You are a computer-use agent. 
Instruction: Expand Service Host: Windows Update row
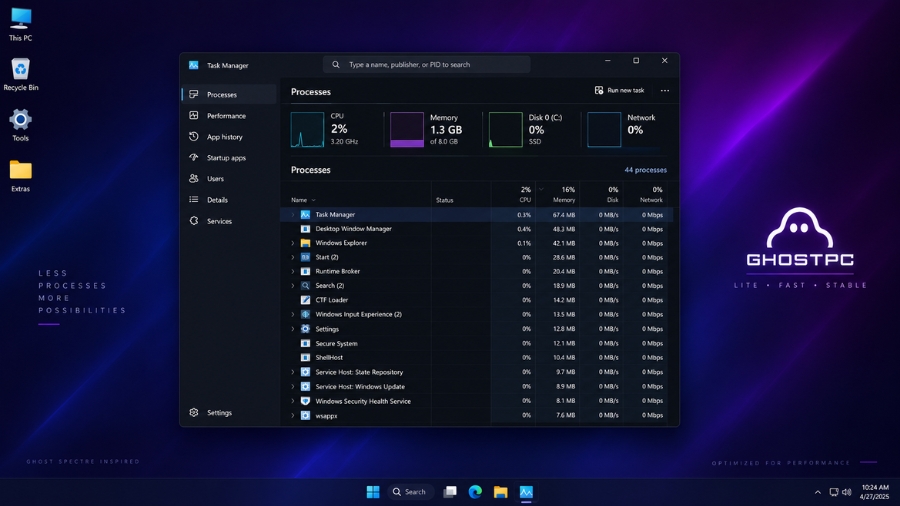(293, 387)
